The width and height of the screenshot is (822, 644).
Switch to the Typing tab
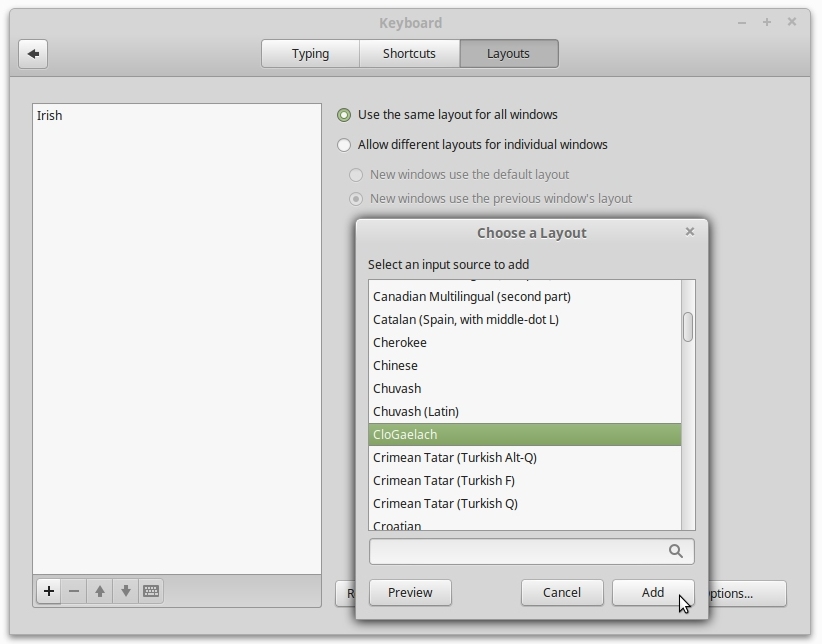coord(310,54)
